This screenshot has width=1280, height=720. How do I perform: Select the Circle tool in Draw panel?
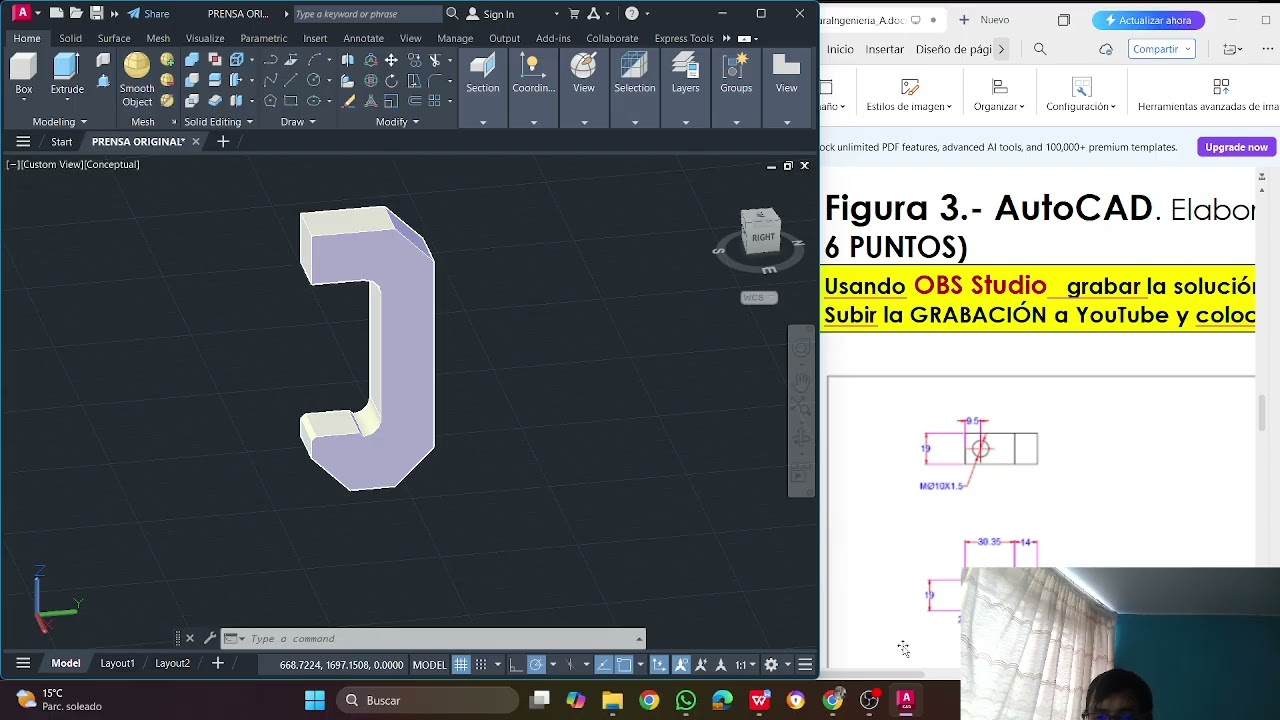tap(313, 81)
